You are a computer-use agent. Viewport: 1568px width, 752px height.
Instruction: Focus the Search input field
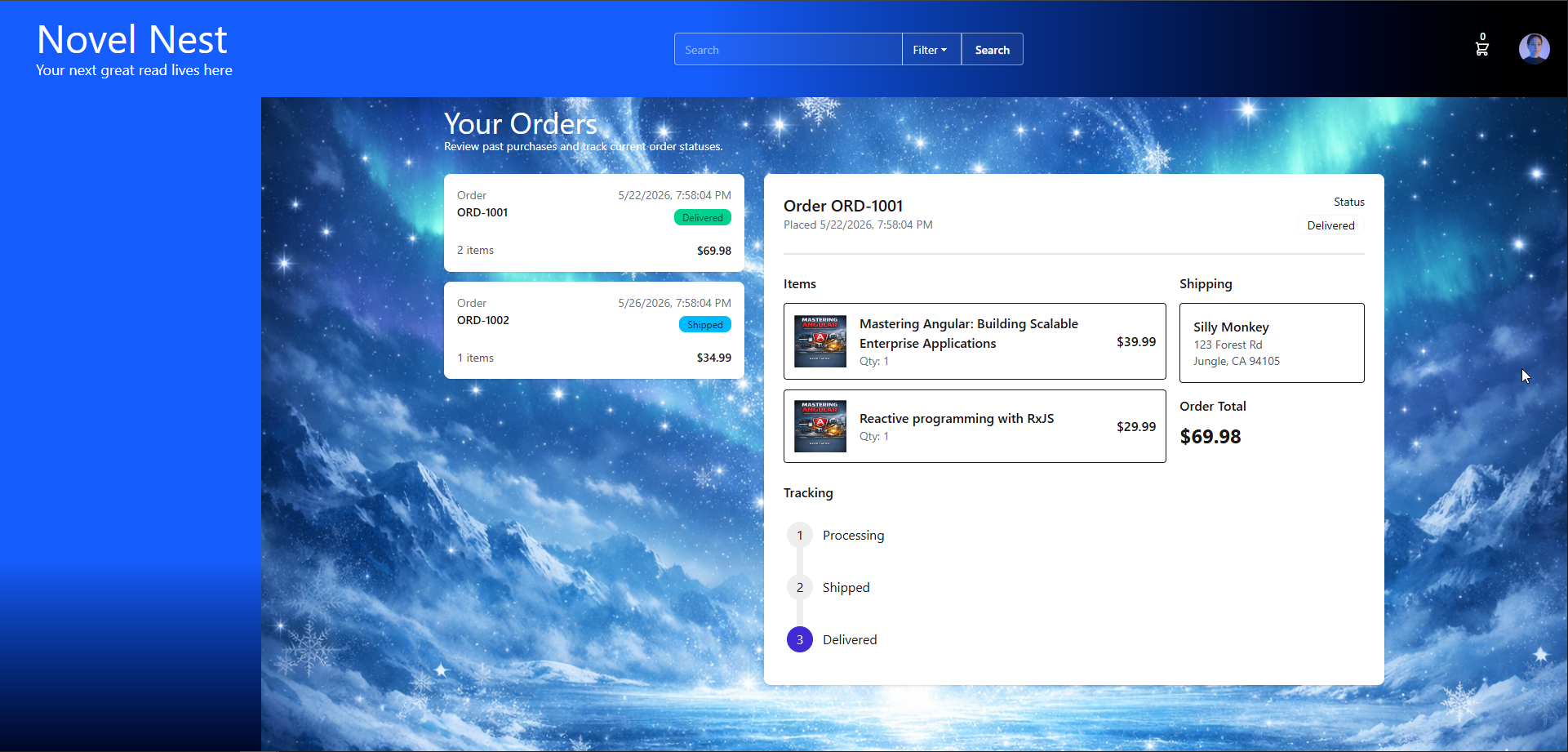click(x=788, y=50)
